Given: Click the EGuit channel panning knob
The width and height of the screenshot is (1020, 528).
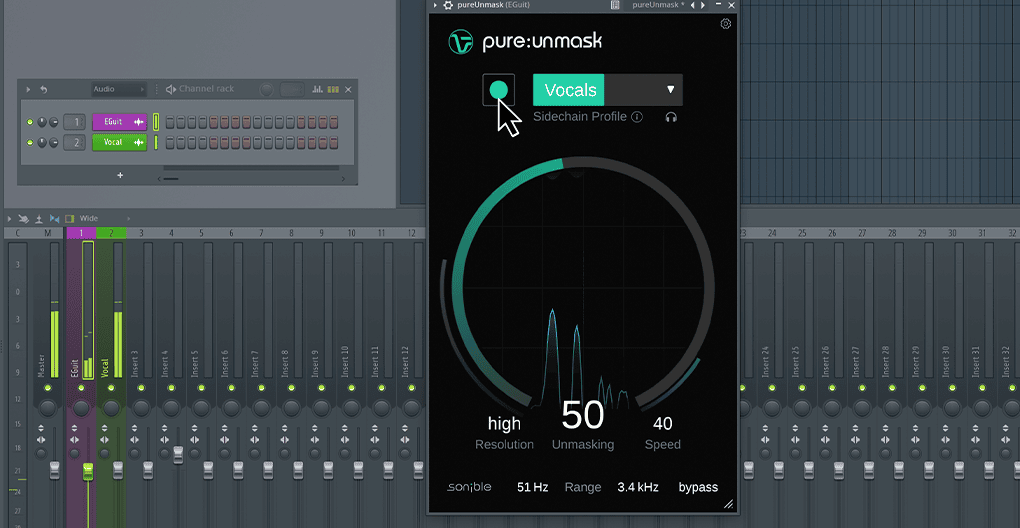Looking at the screenshot, I should pos(42,122).
